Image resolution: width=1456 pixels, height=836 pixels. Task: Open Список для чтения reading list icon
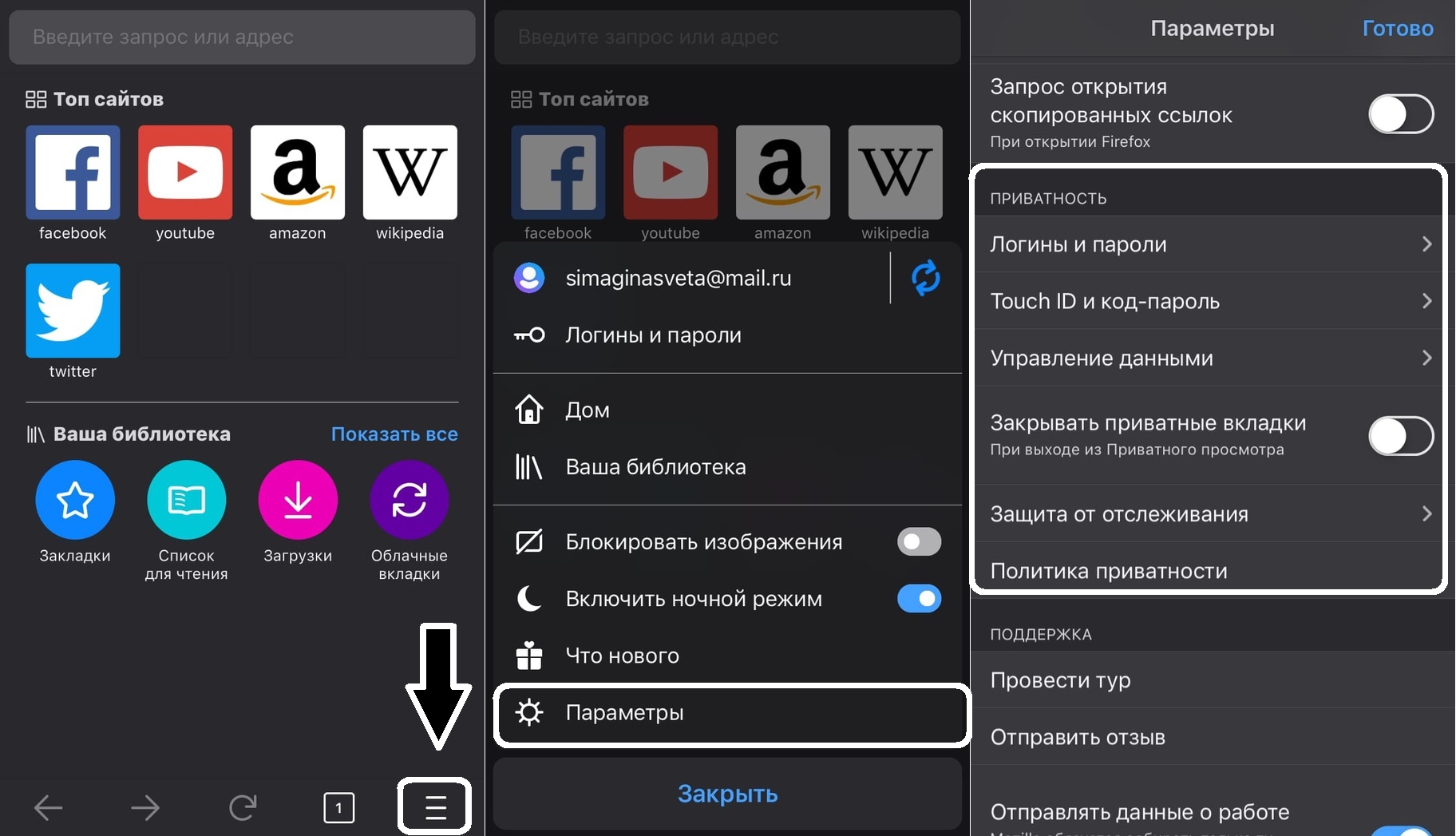point(186,500)
